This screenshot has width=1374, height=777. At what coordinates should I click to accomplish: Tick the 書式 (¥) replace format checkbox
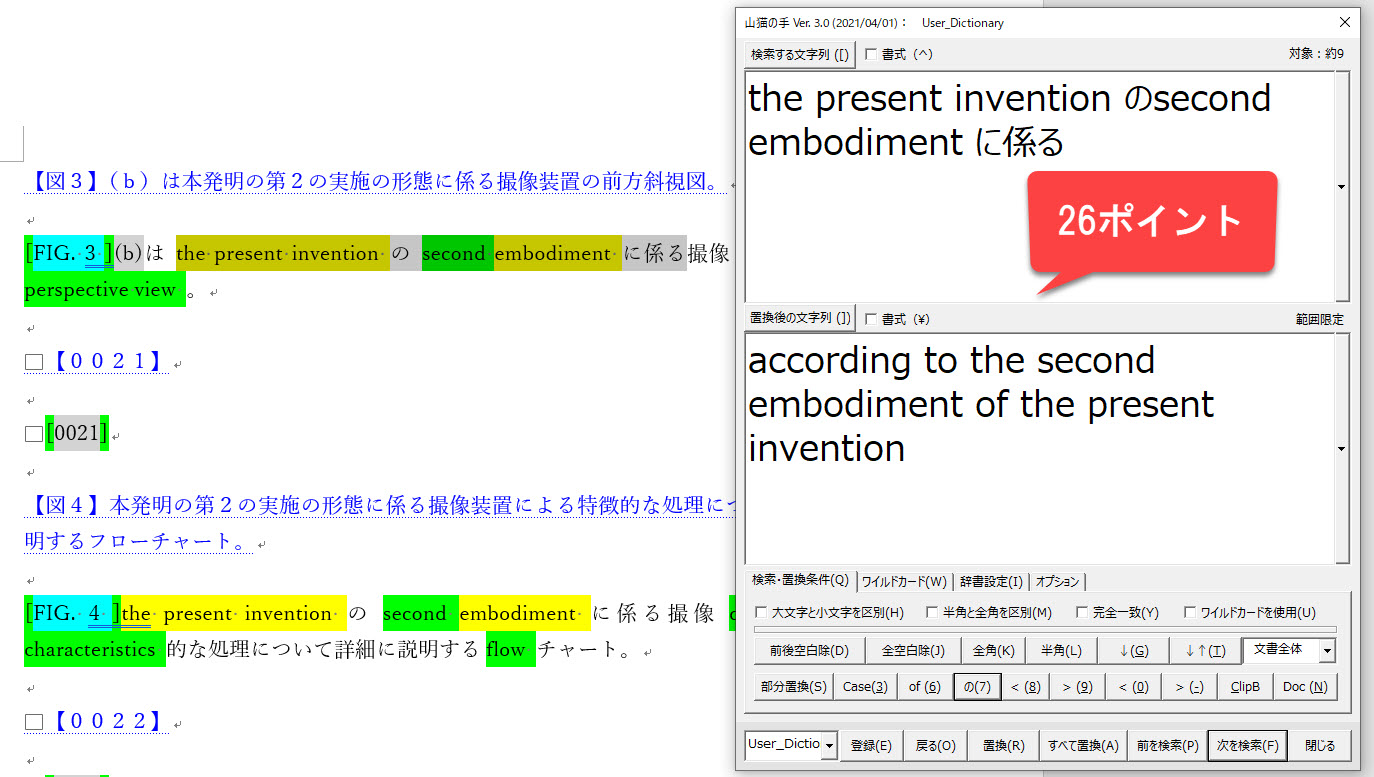point(871,319)
